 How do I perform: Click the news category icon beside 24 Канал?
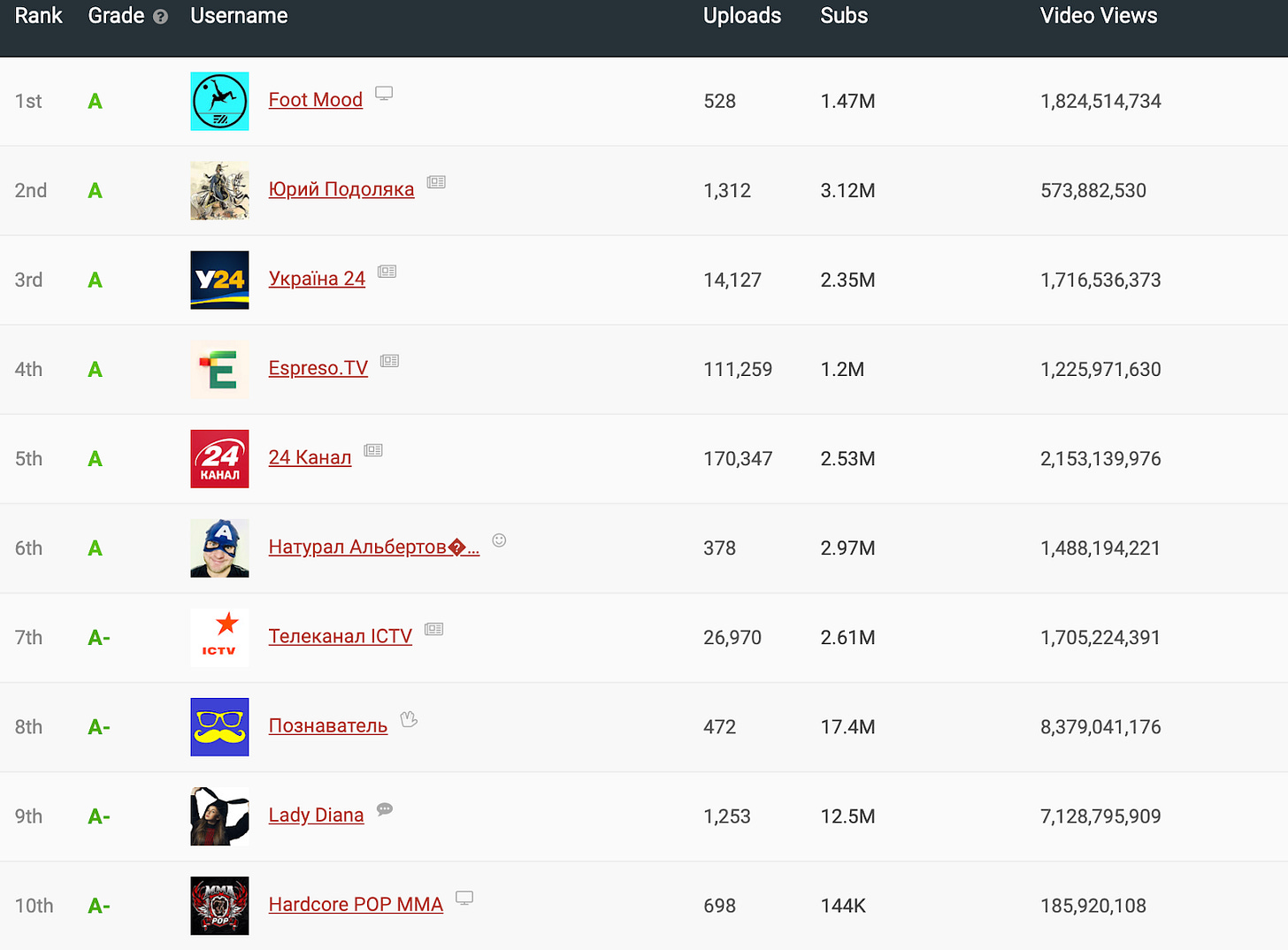pyautogui.click(x=373, y=450)
